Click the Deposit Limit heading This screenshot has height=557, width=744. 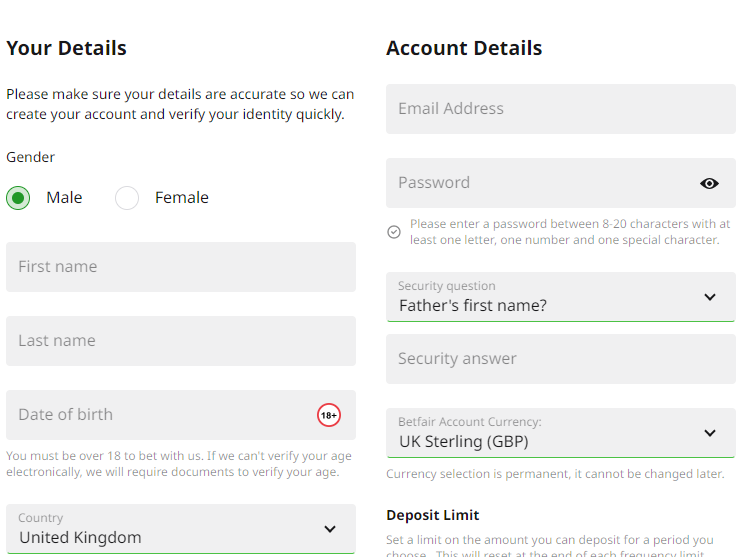click(x=433, y=515)
